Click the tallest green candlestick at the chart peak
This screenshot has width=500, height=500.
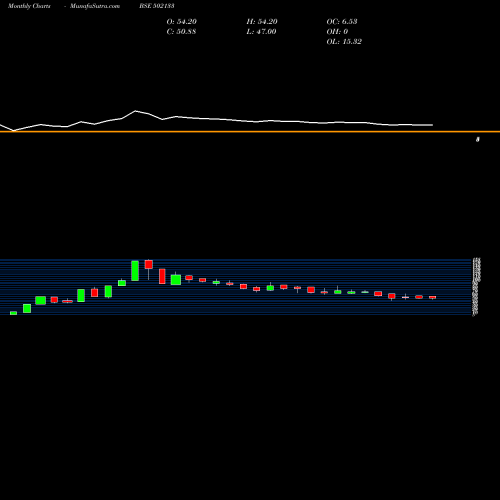(135, 271)
